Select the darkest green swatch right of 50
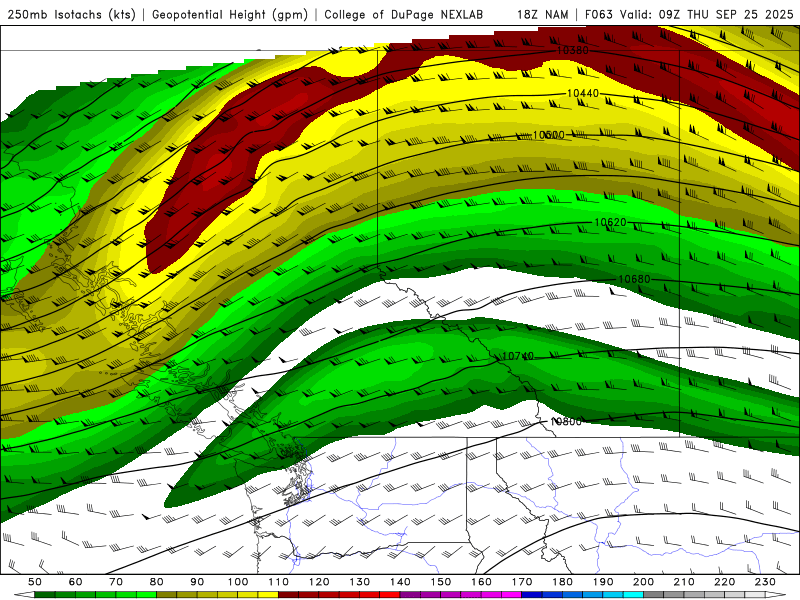This screenshot has height=600, width=800. click(45, 595)
